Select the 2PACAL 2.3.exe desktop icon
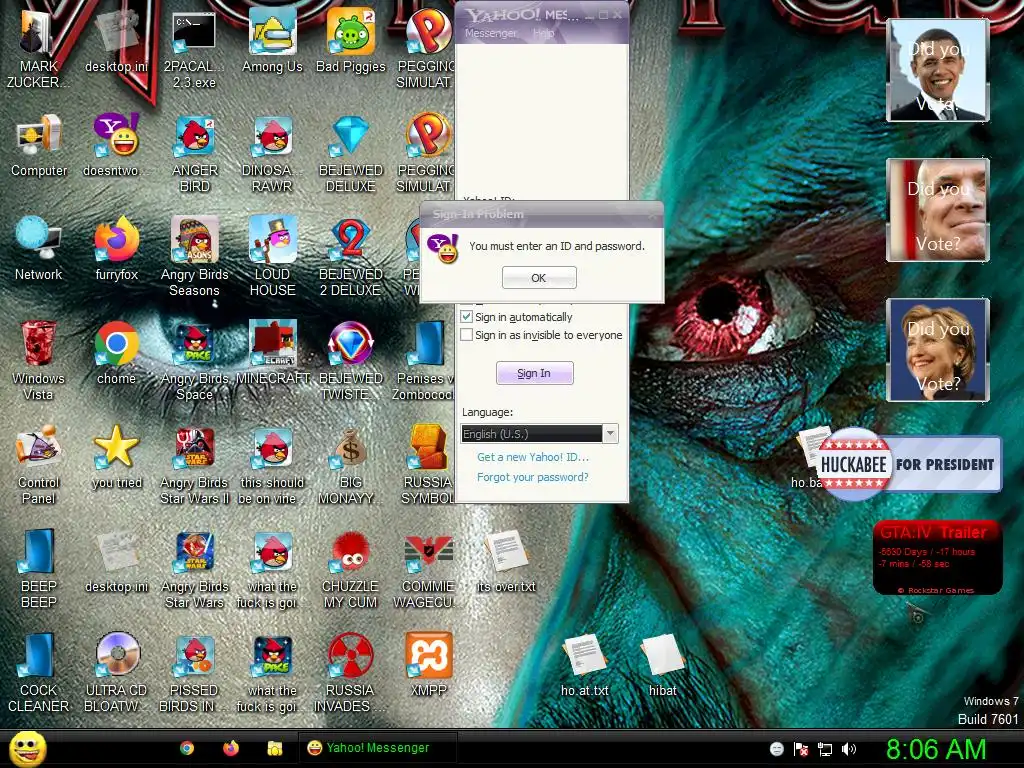The width and height of the screenshot is (1024, 768). (194, 49)
